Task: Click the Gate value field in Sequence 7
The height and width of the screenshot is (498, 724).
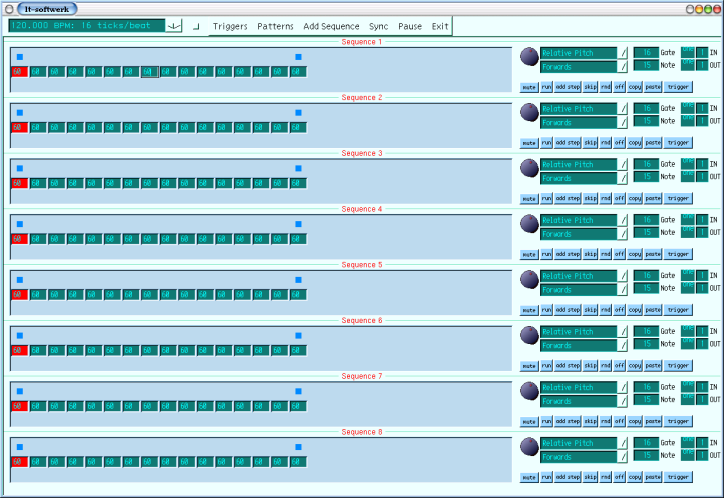Action: 646,386
